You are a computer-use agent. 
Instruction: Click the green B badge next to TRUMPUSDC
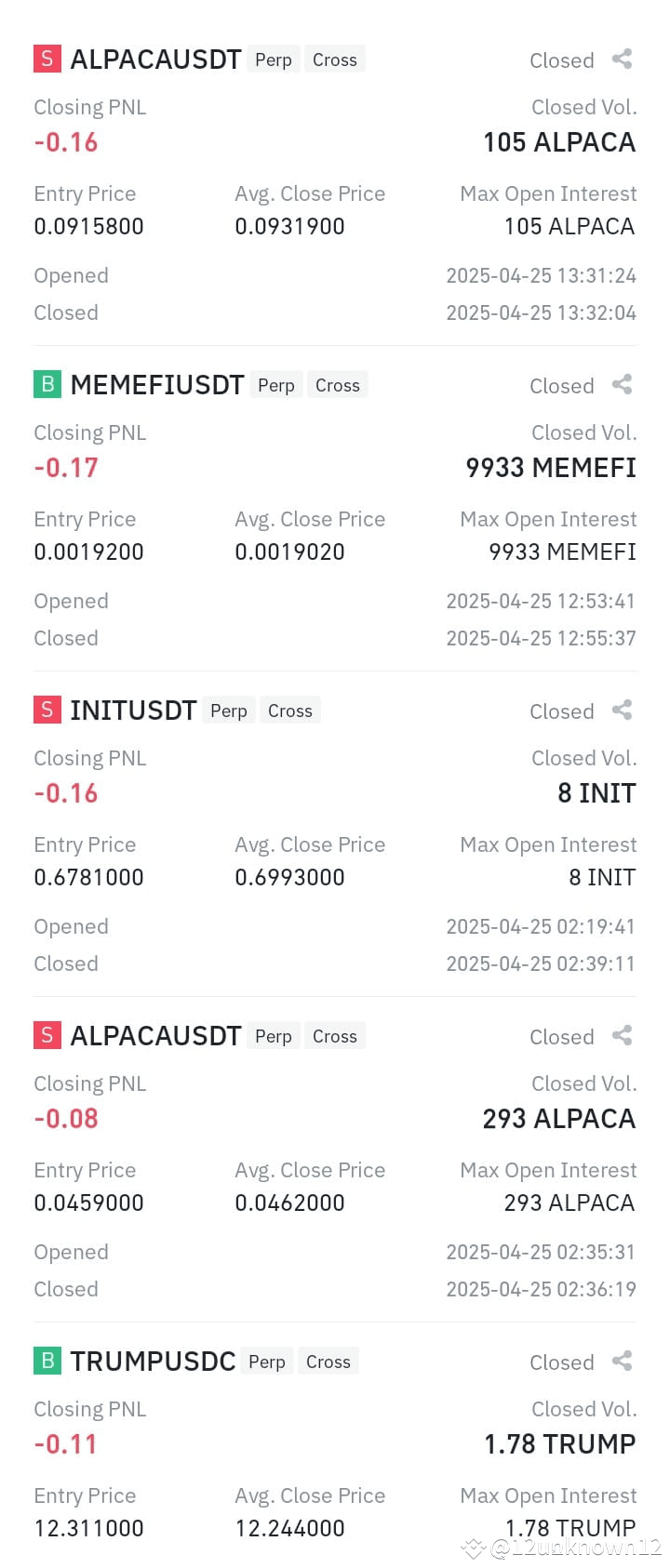47,1361
